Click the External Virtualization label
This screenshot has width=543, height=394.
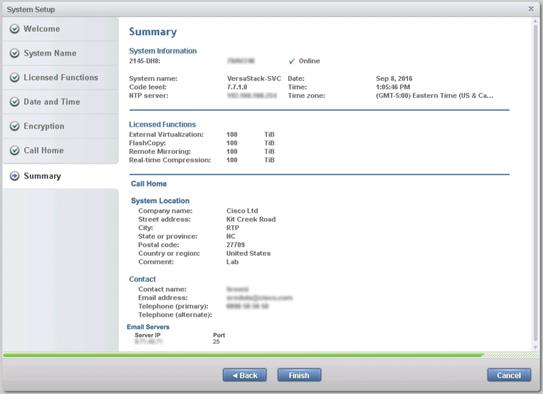166,134
